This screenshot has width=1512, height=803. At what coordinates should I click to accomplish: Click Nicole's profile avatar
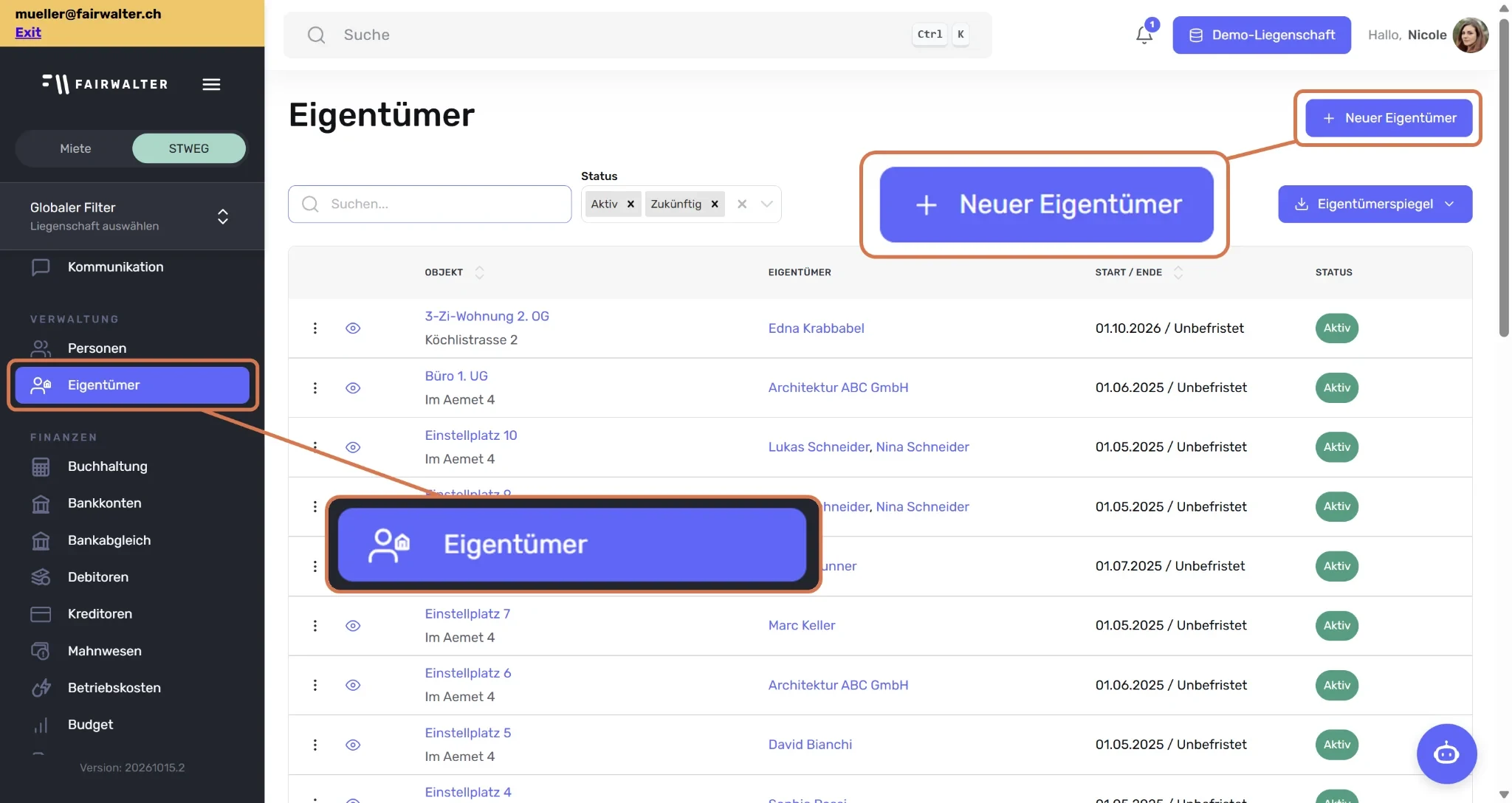coord(1470,35)
